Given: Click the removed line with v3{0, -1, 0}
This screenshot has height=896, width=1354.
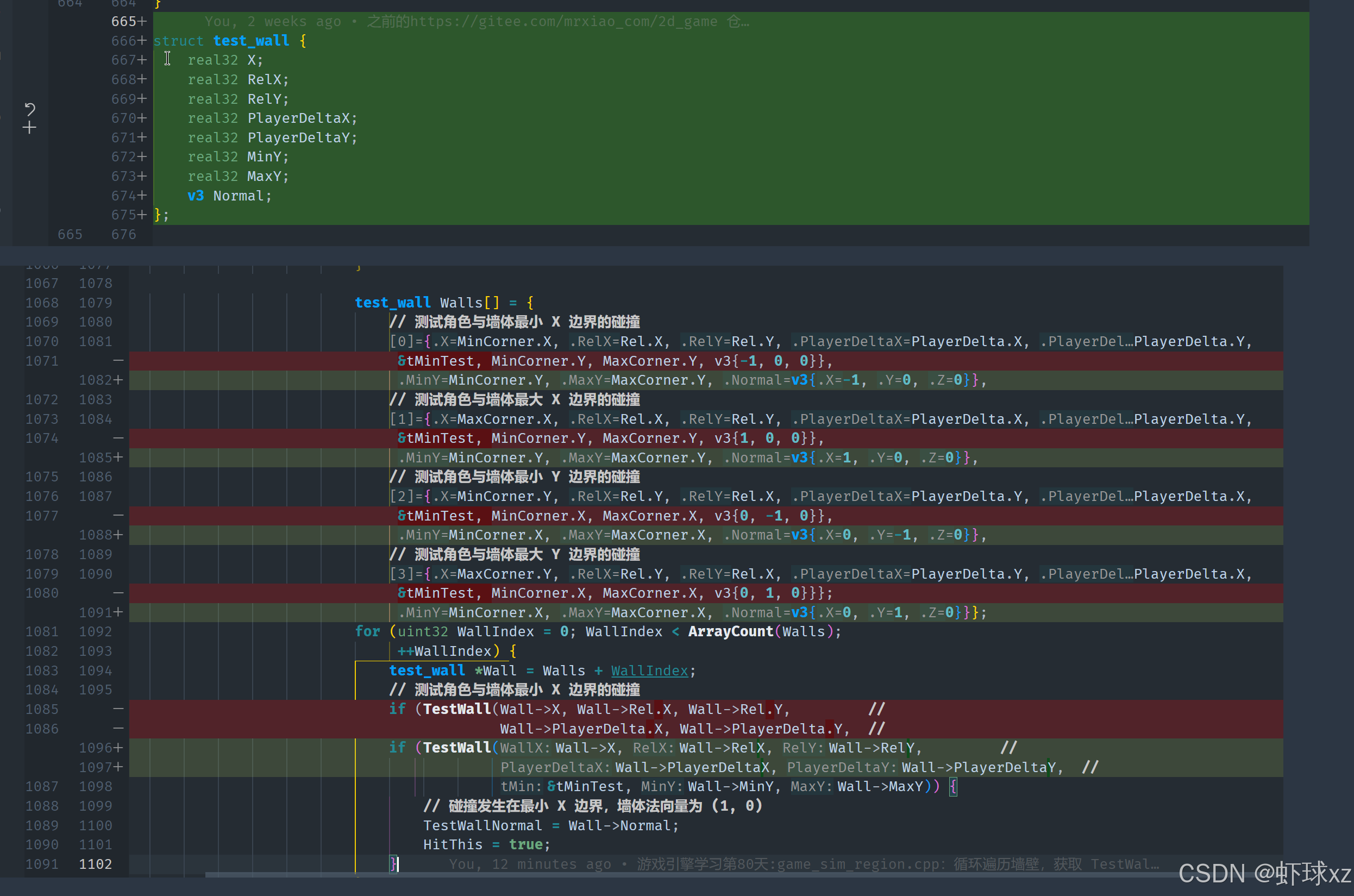Looking at the screenshot, I should coord(615,516).
